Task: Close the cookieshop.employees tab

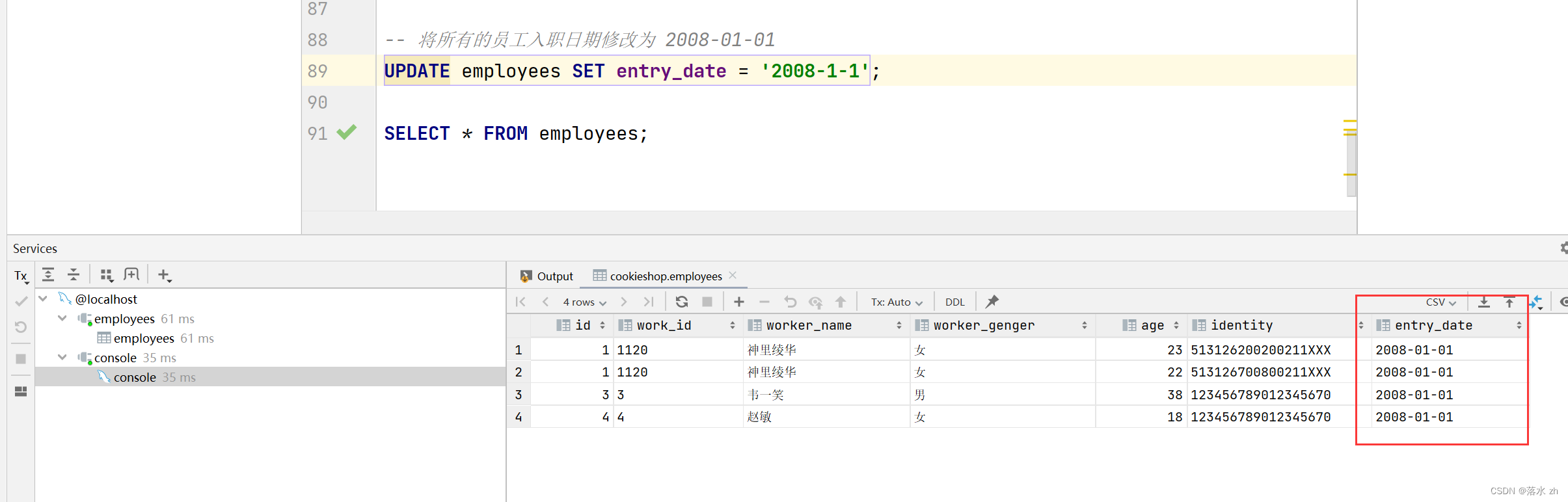Action: pyautogui.click(x=733, y=275)
